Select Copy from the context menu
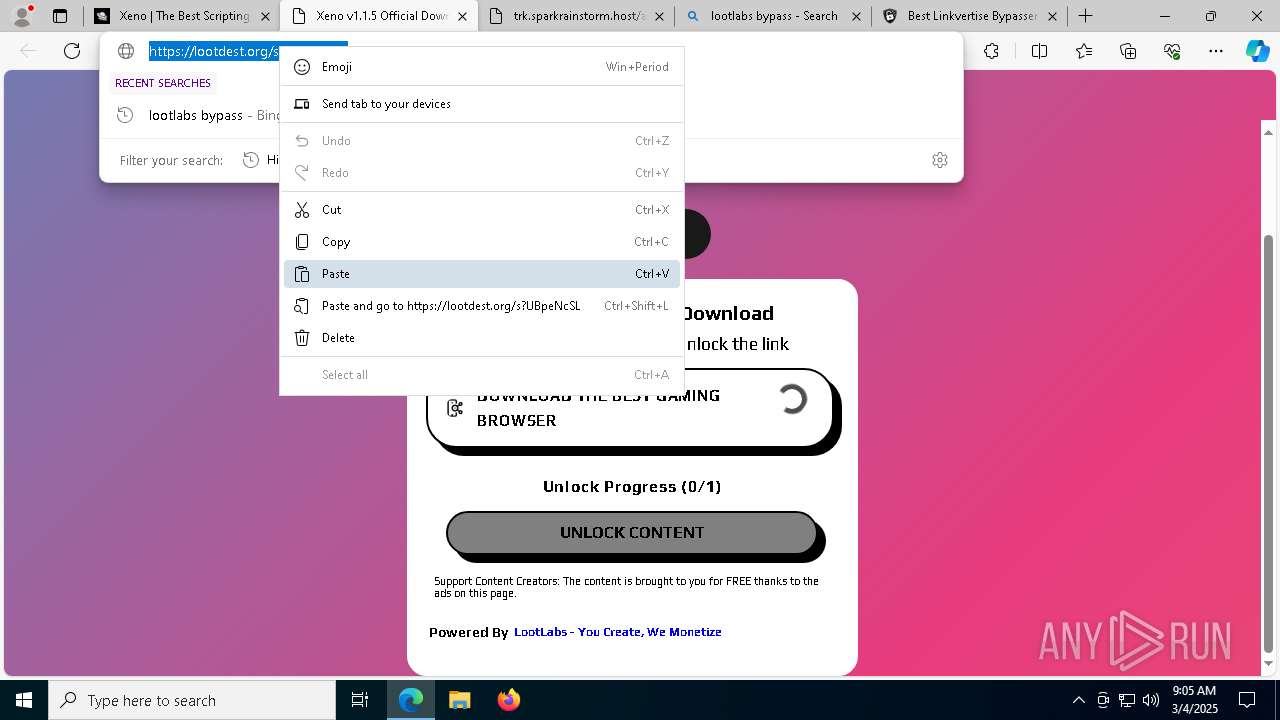Image resolution: width=1280 pixels, height=720 pixels. [482, 242]
